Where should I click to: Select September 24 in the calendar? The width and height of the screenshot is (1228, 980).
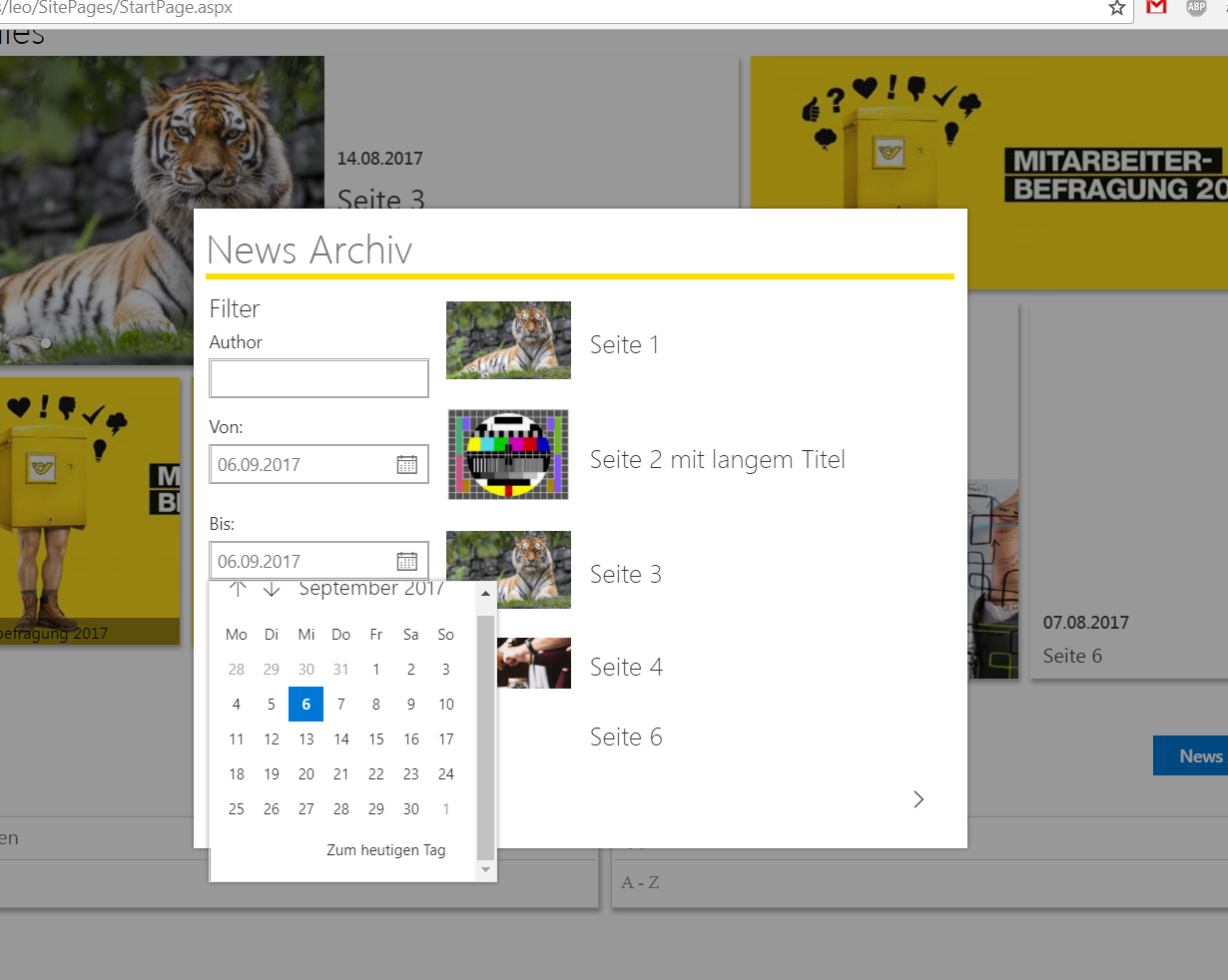click(445, 773)
